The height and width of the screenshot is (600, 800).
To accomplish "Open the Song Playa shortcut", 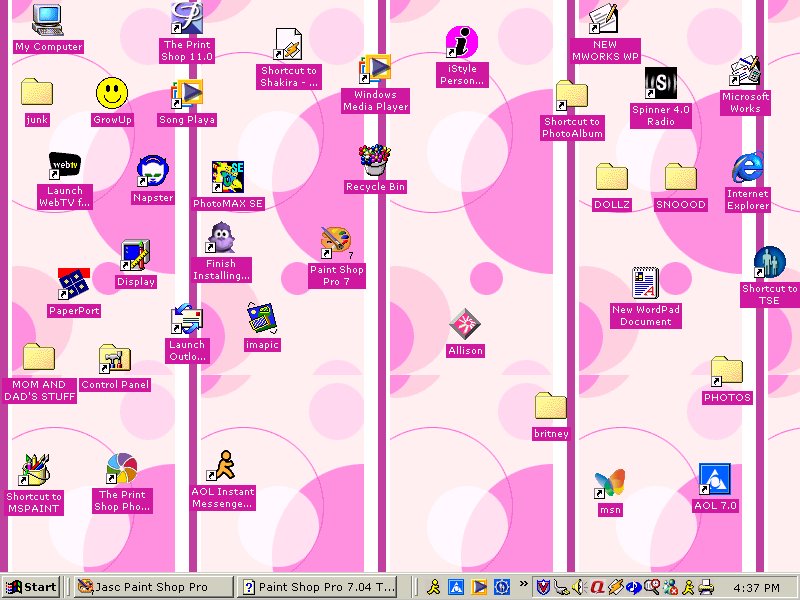I will (187, 94).
